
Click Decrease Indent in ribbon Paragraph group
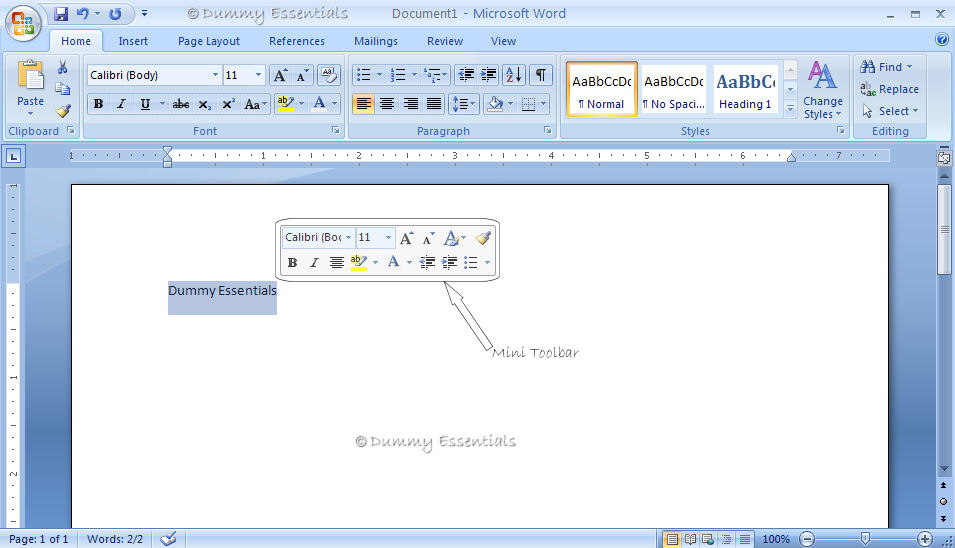466,75
